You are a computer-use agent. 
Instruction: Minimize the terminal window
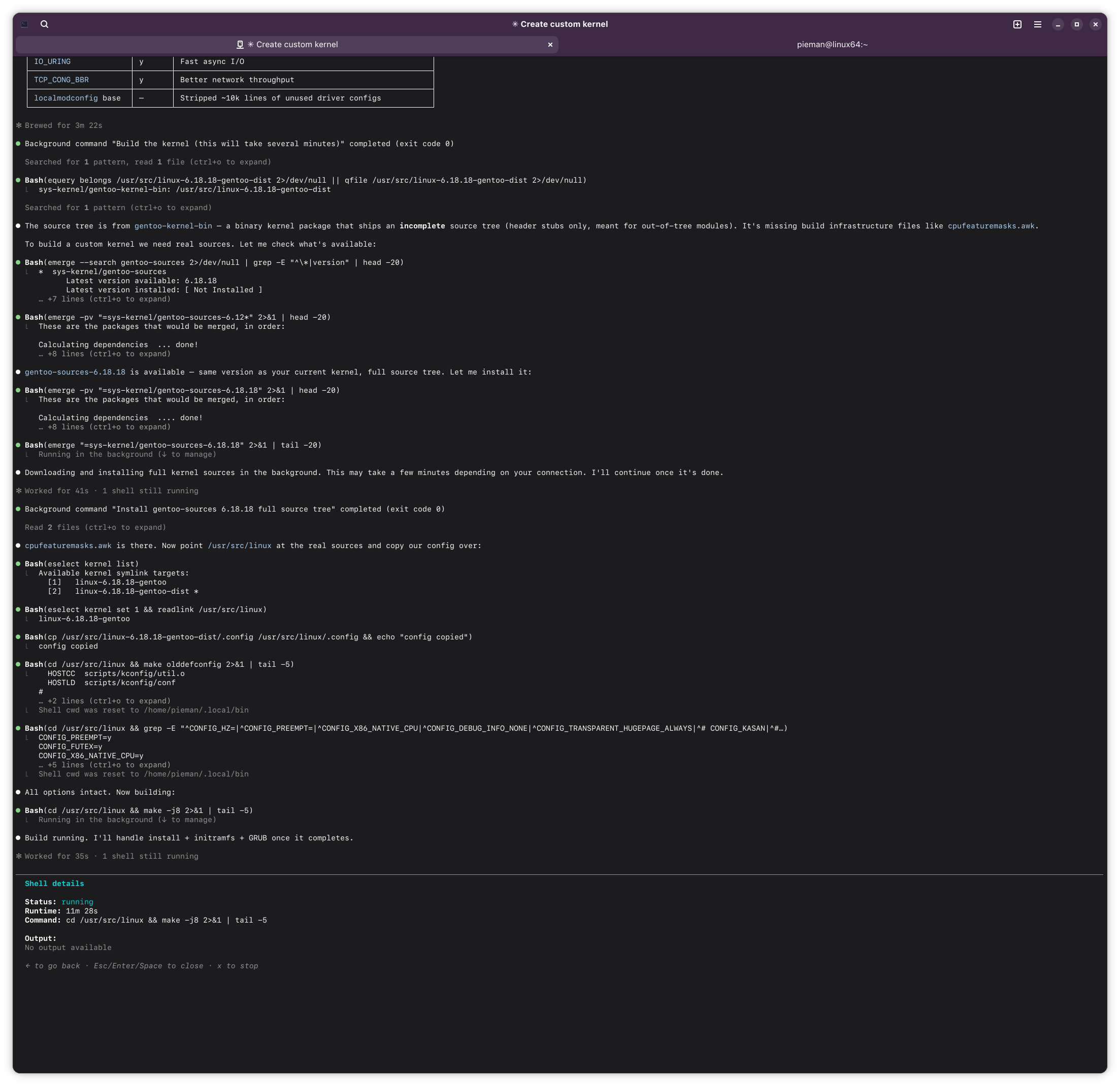click(x=1058, y=24)
